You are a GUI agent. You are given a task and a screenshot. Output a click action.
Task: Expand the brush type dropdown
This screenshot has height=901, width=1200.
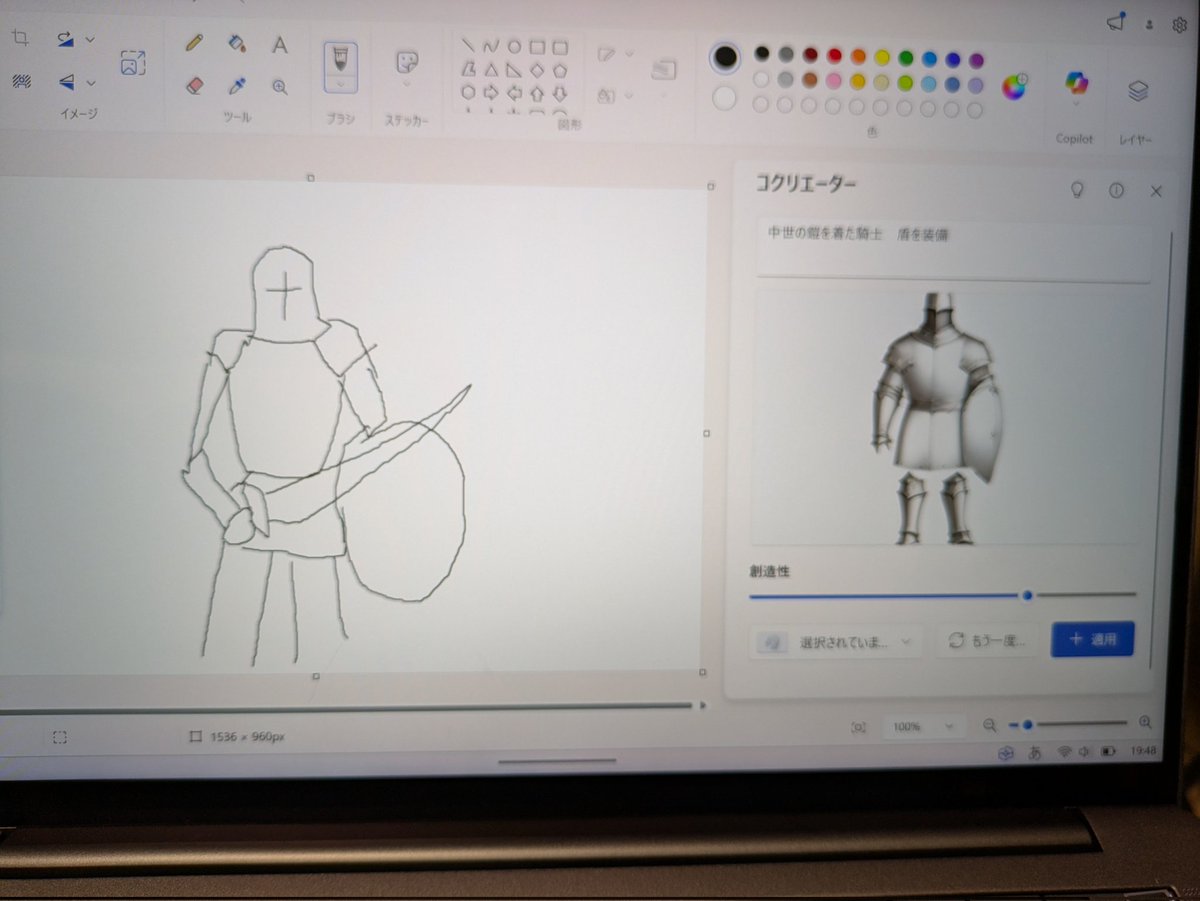(341, 86)
